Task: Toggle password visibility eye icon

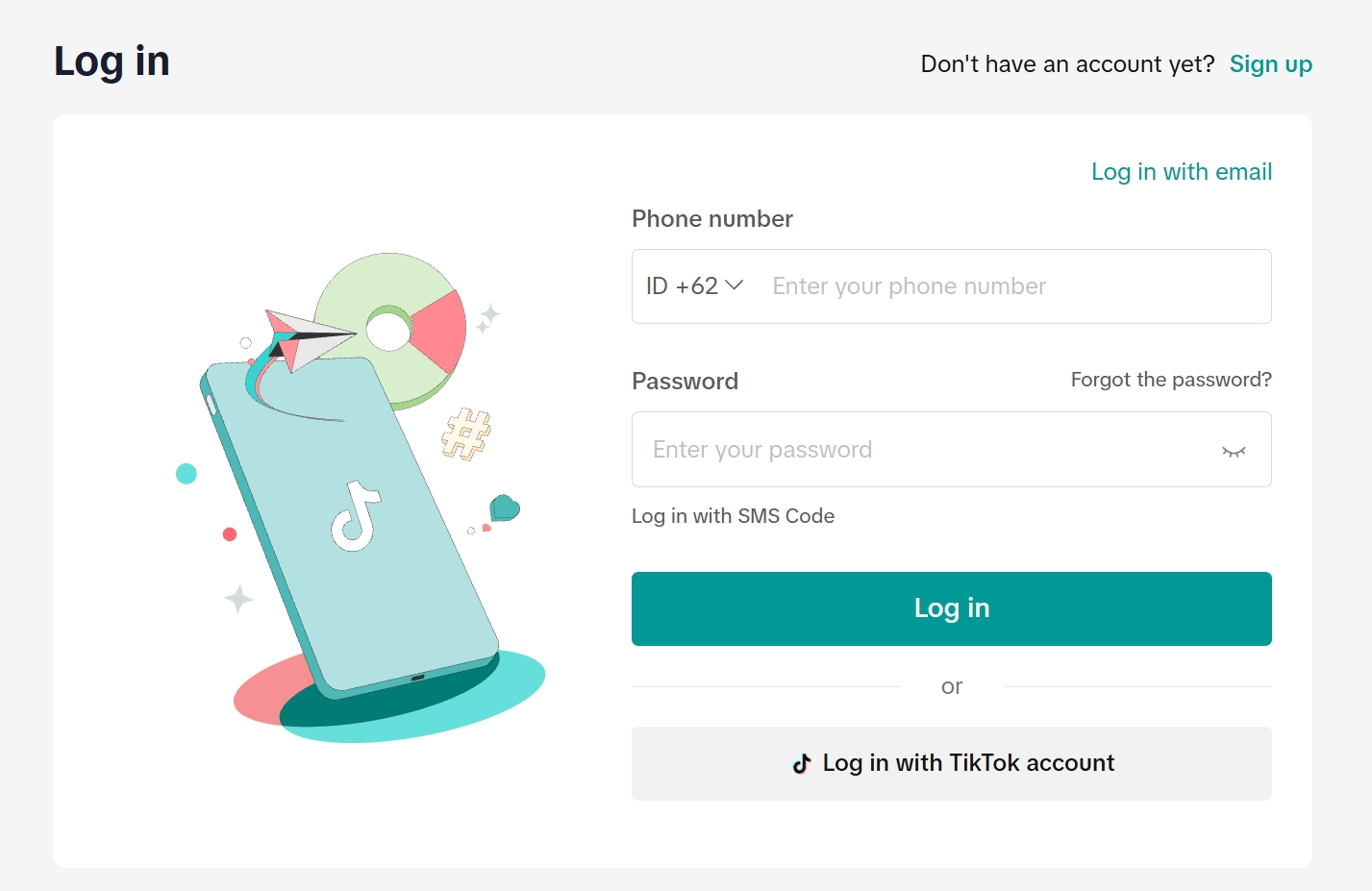Action: [1234, 451]
